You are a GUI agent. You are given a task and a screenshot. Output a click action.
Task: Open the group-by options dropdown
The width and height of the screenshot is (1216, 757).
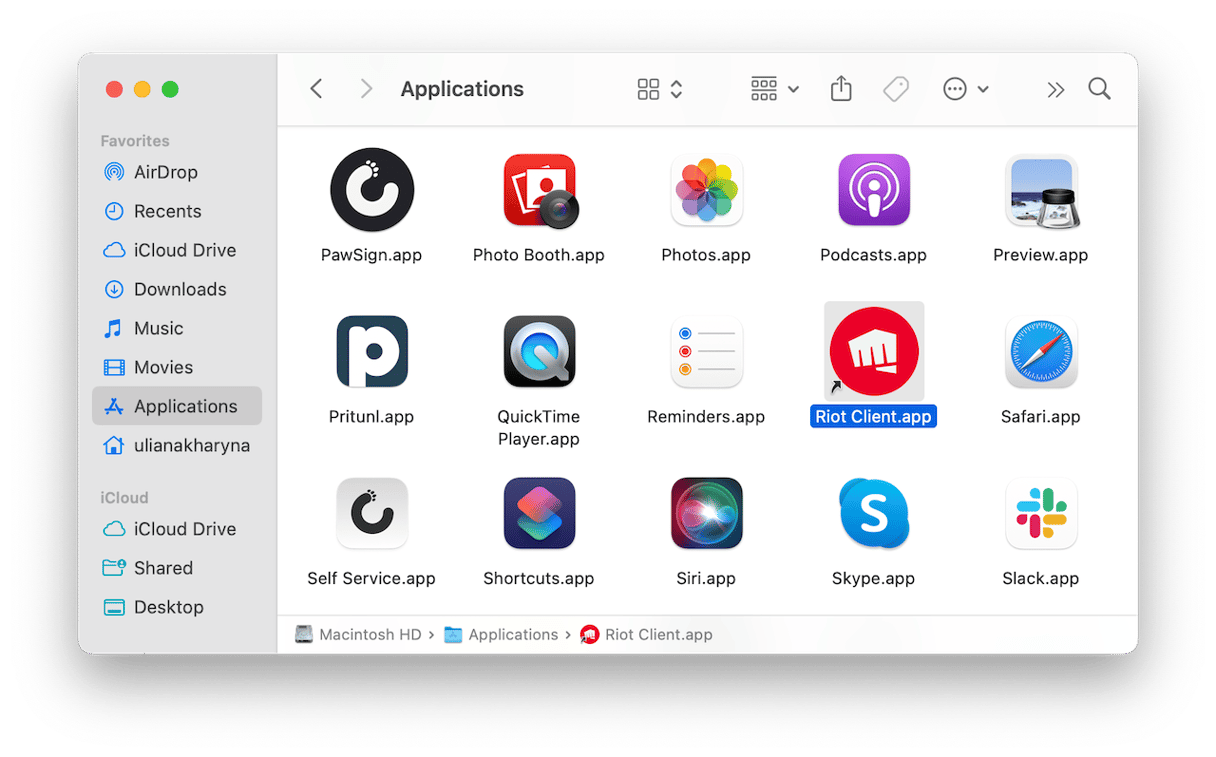(775, 89)
